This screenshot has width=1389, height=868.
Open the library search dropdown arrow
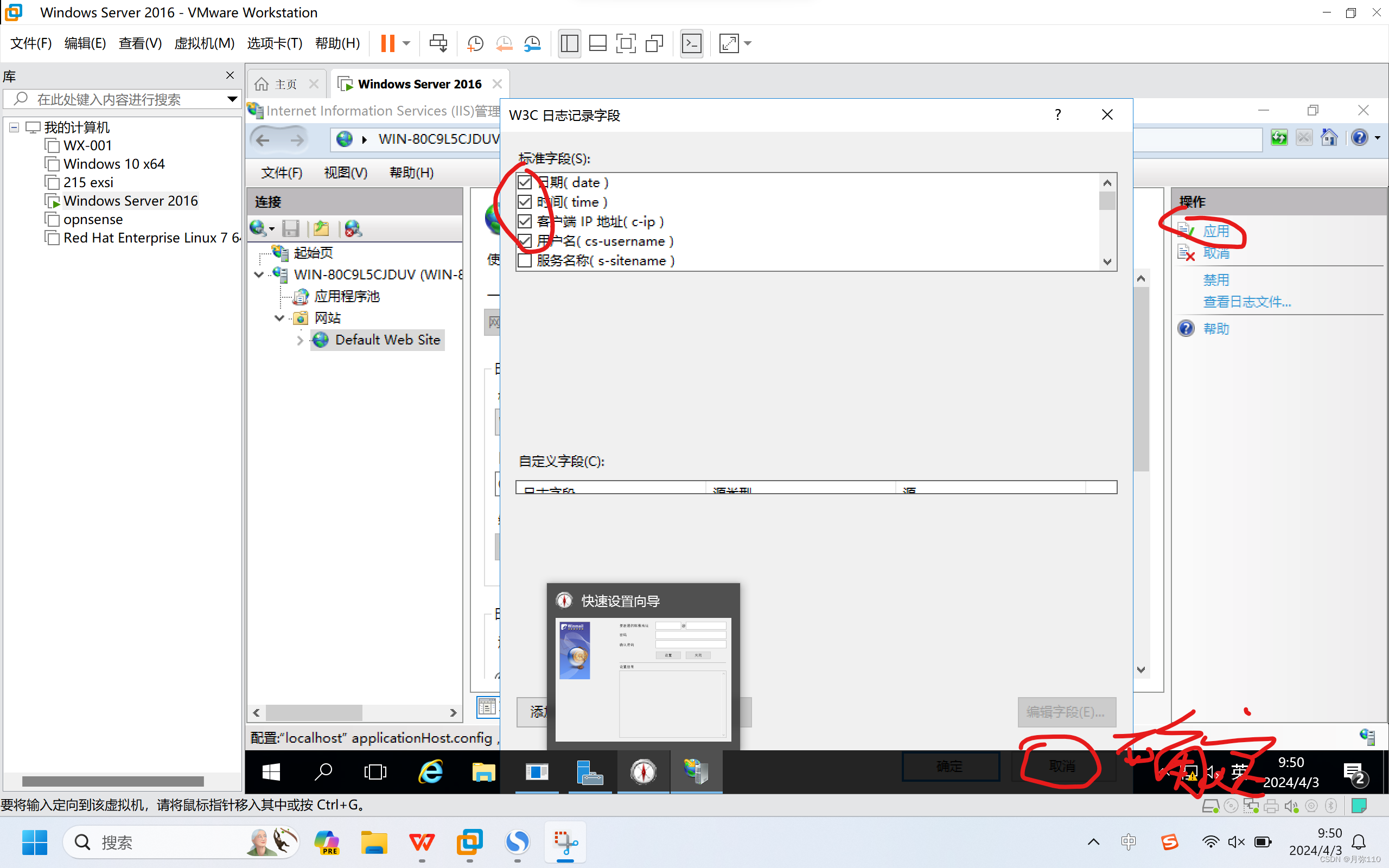(x=232, y=99)
